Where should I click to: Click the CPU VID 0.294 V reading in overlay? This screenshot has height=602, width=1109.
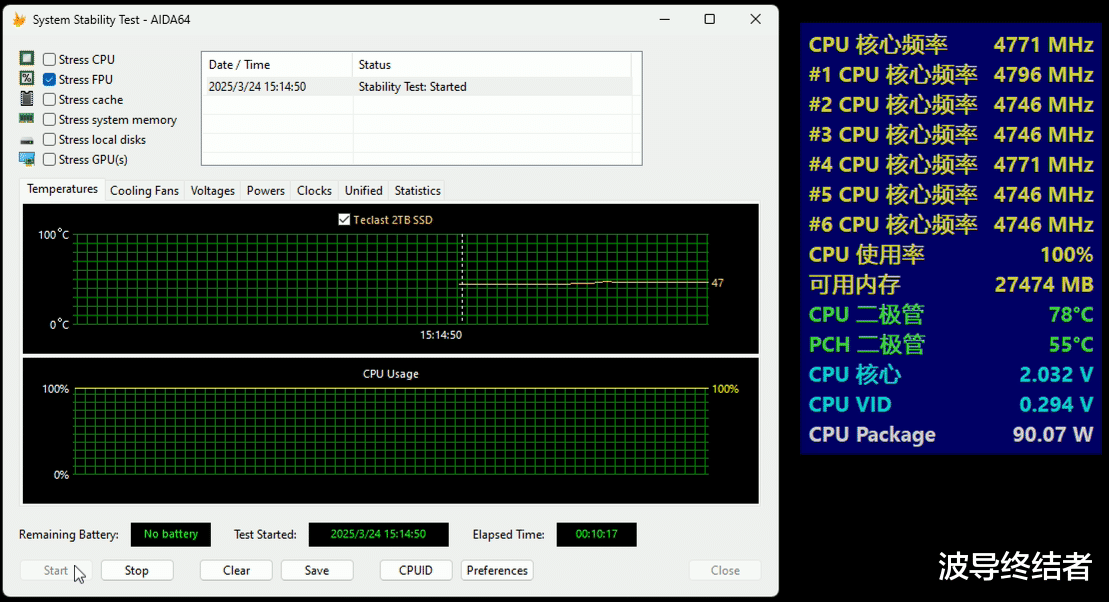pos(1056,404)
